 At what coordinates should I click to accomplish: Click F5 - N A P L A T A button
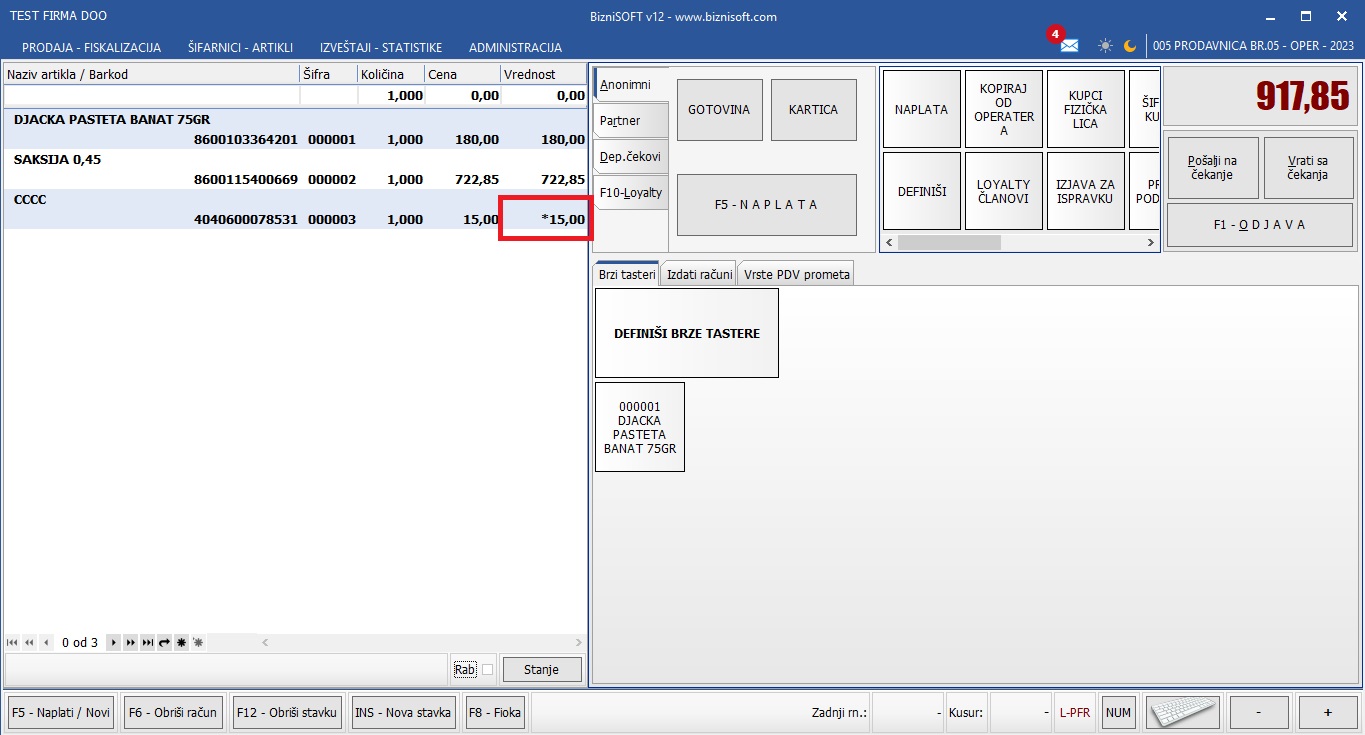click(x=767, y=205)
